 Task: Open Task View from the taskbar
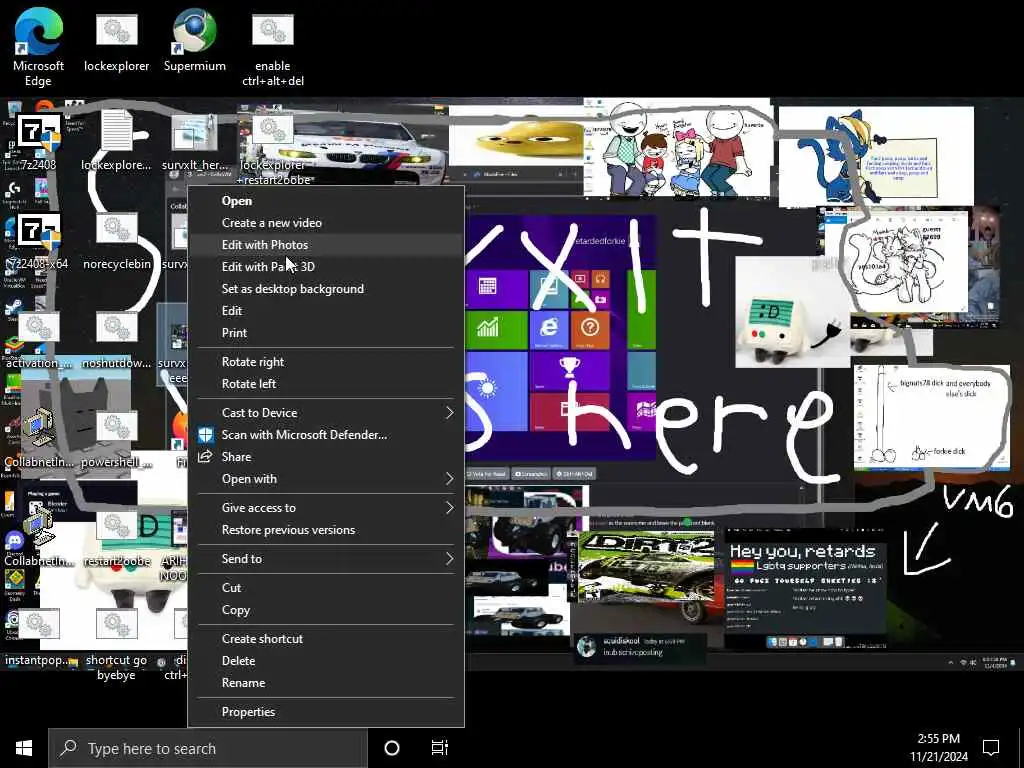(440, 748)
